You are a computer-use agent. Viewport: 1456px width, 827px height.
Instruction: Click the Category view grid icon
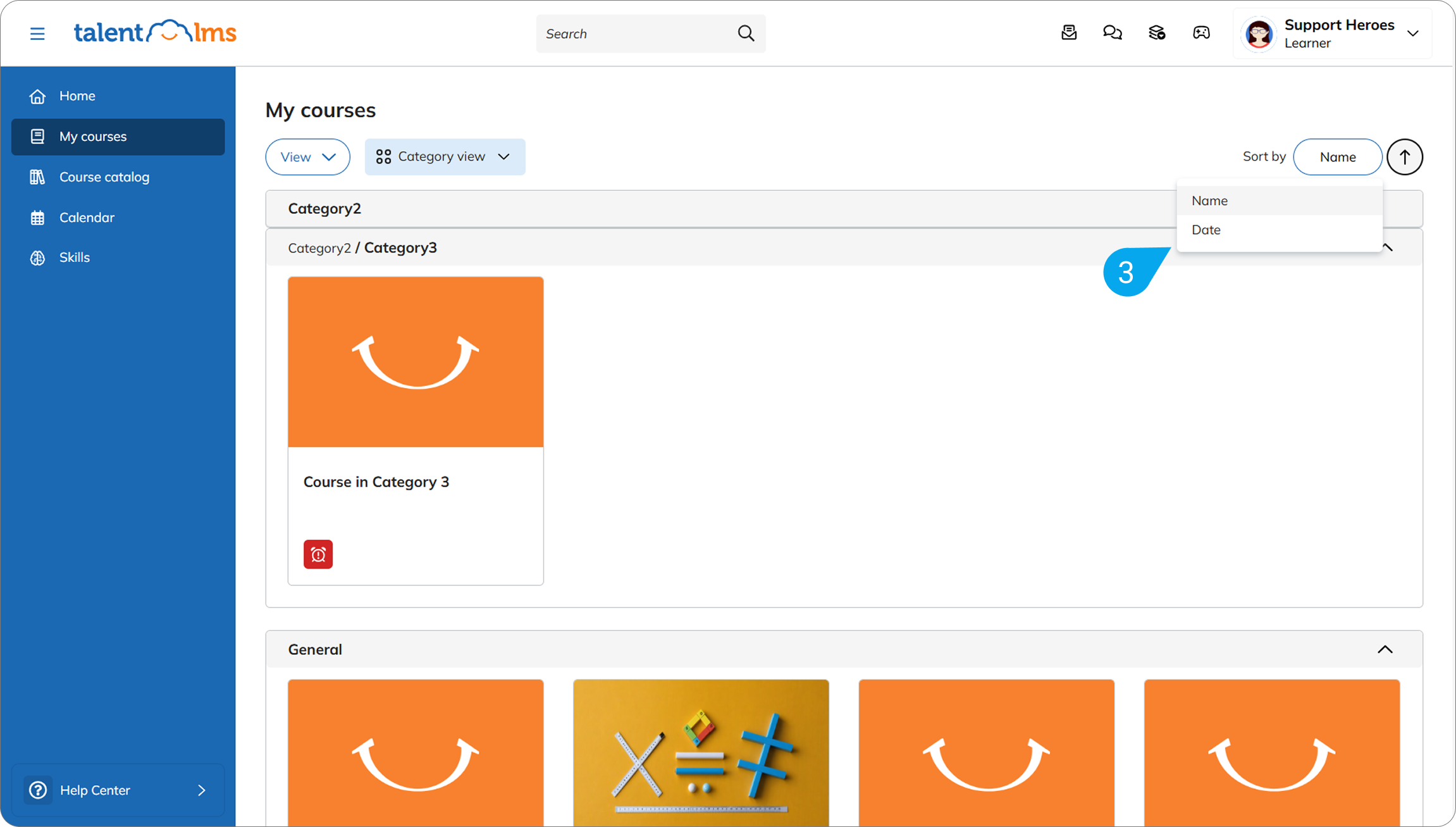pos(383,157)
